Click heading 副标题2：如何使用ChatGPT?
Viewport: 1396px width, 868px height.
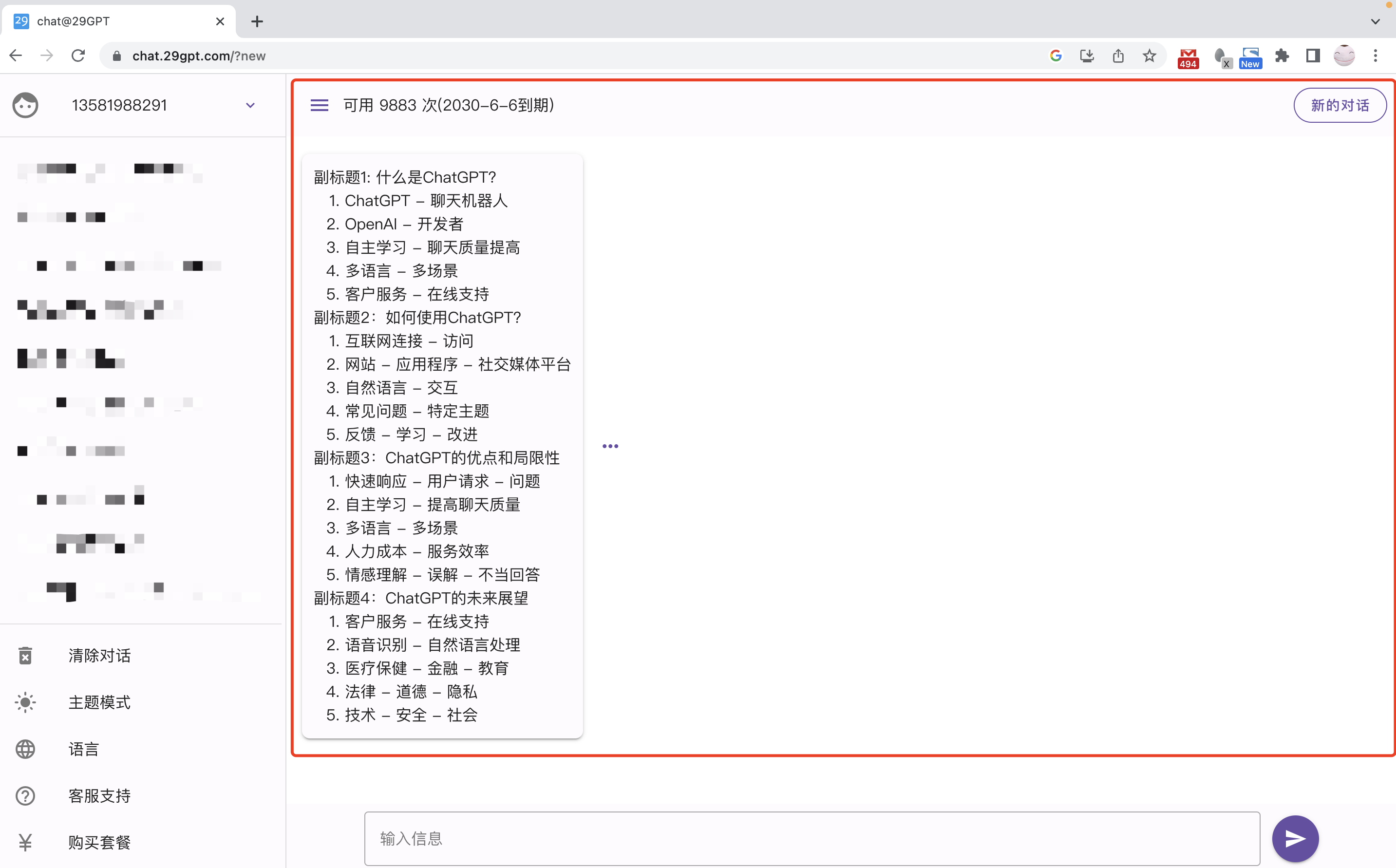point(417,318)
